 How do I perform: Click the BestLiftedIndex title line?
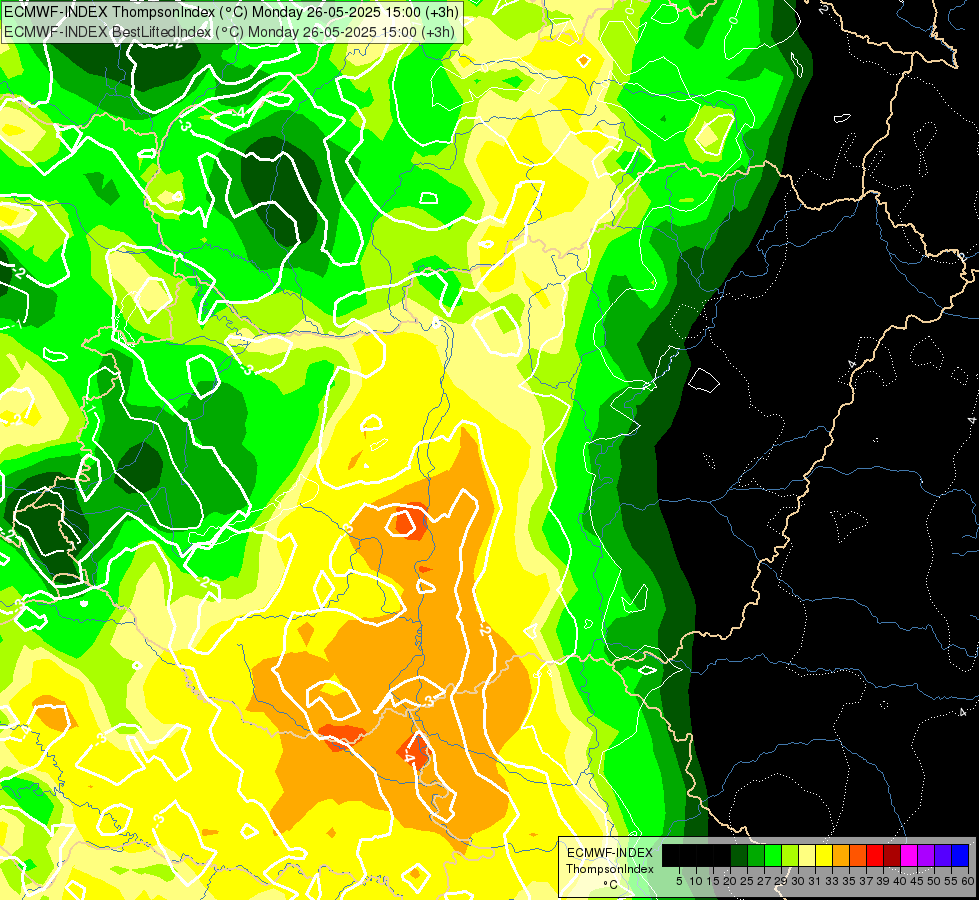(229, 32)
